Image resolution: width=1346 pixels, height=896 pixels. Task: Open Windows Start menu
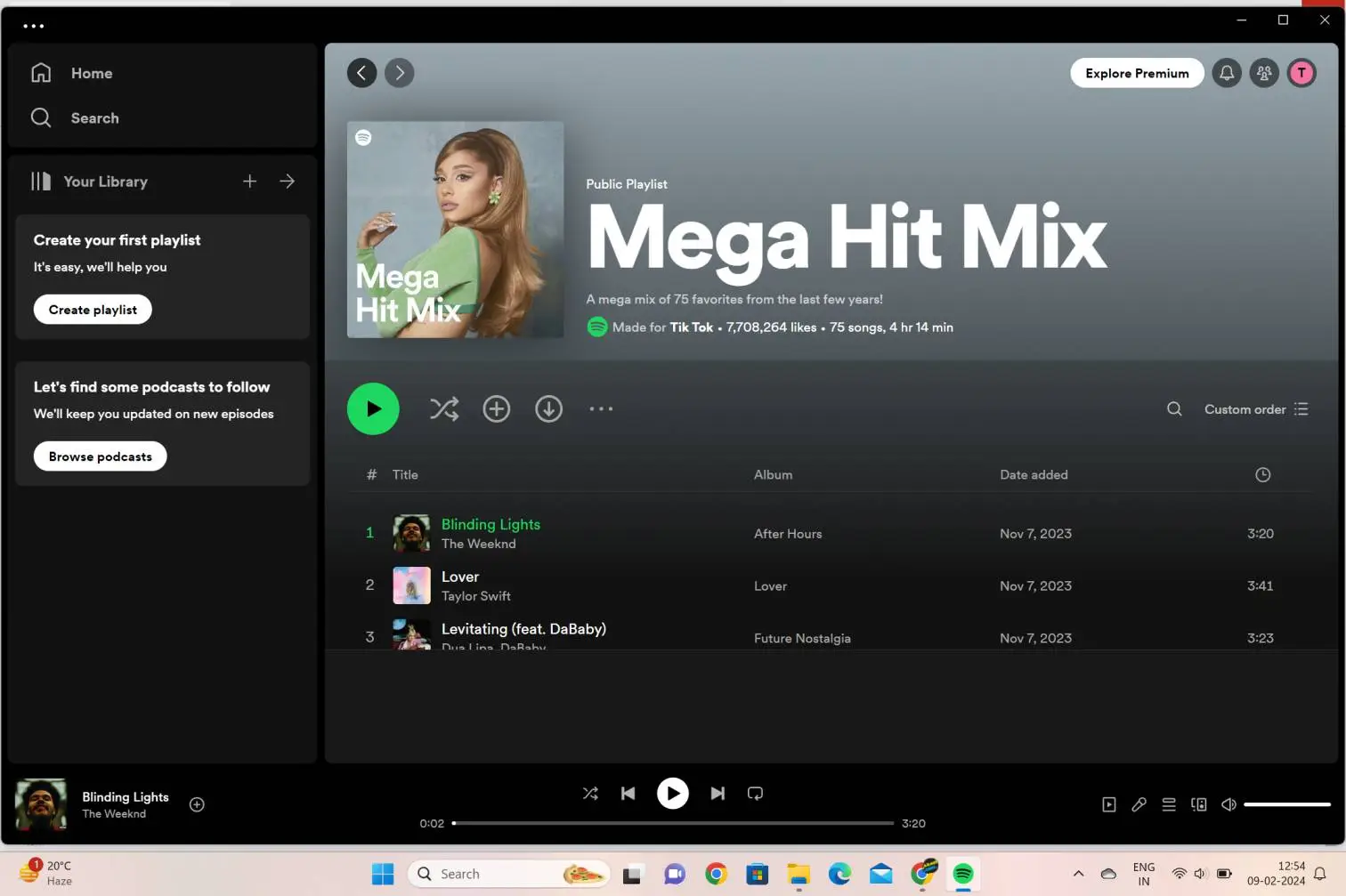tap(383, 874)
